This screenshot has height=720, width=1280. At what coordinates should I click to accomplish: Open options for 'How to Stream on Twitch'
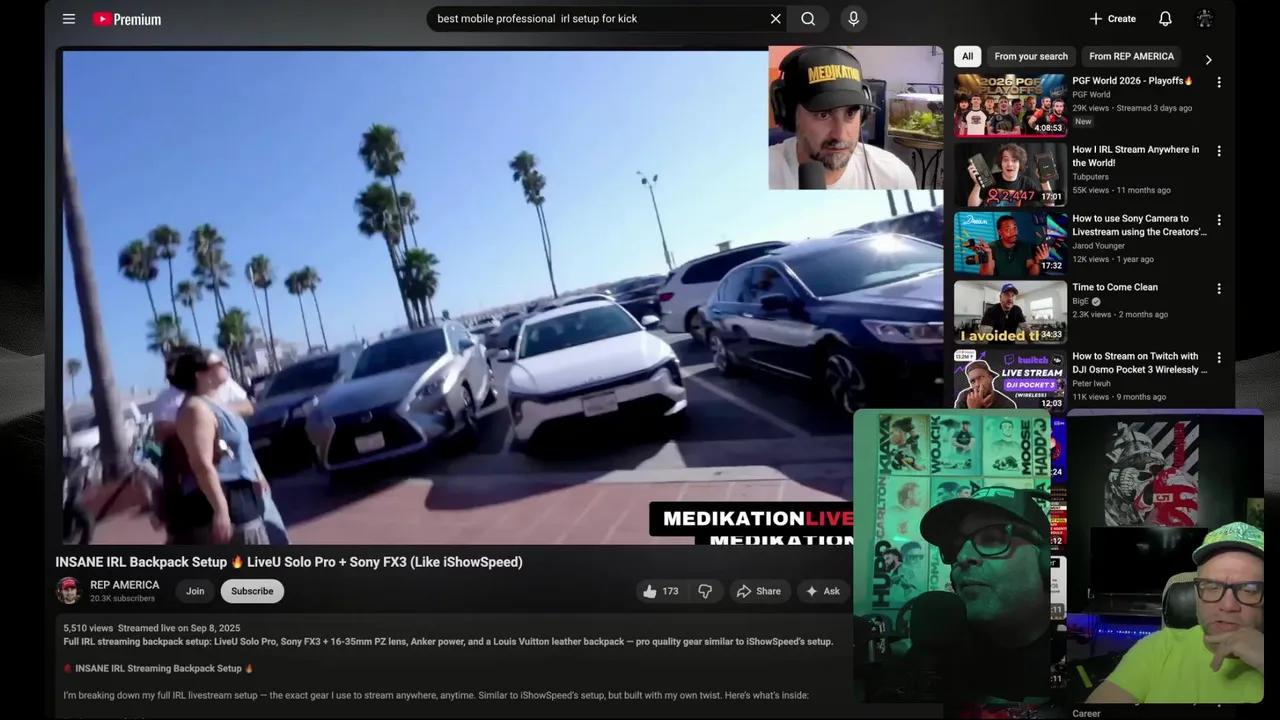click(1218, 358)
